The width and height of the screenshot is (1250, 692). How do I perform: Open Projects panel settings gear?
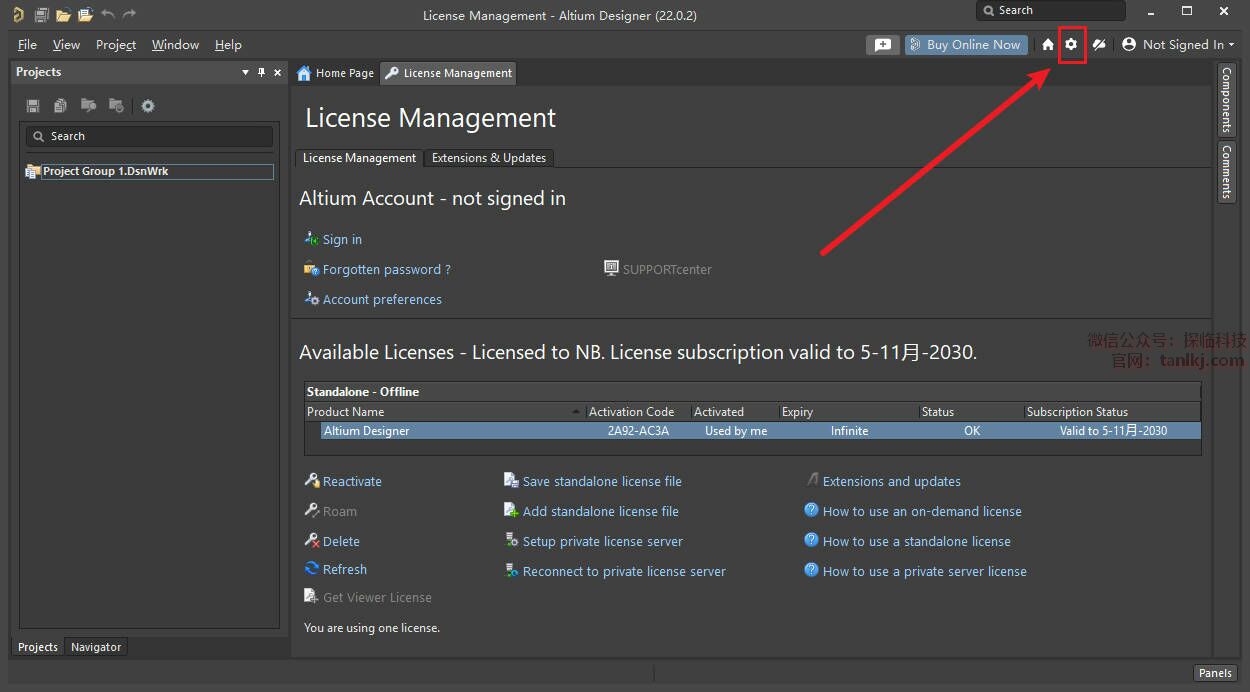pyautogui.click(x=148, y=106)
